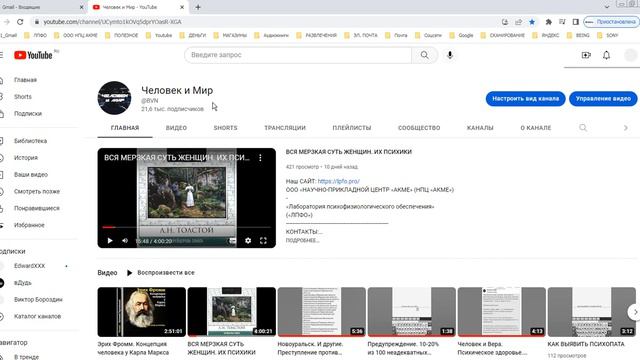Open the Chrome tab list dropdown
640x360 pixels.
tap(607, 7)
